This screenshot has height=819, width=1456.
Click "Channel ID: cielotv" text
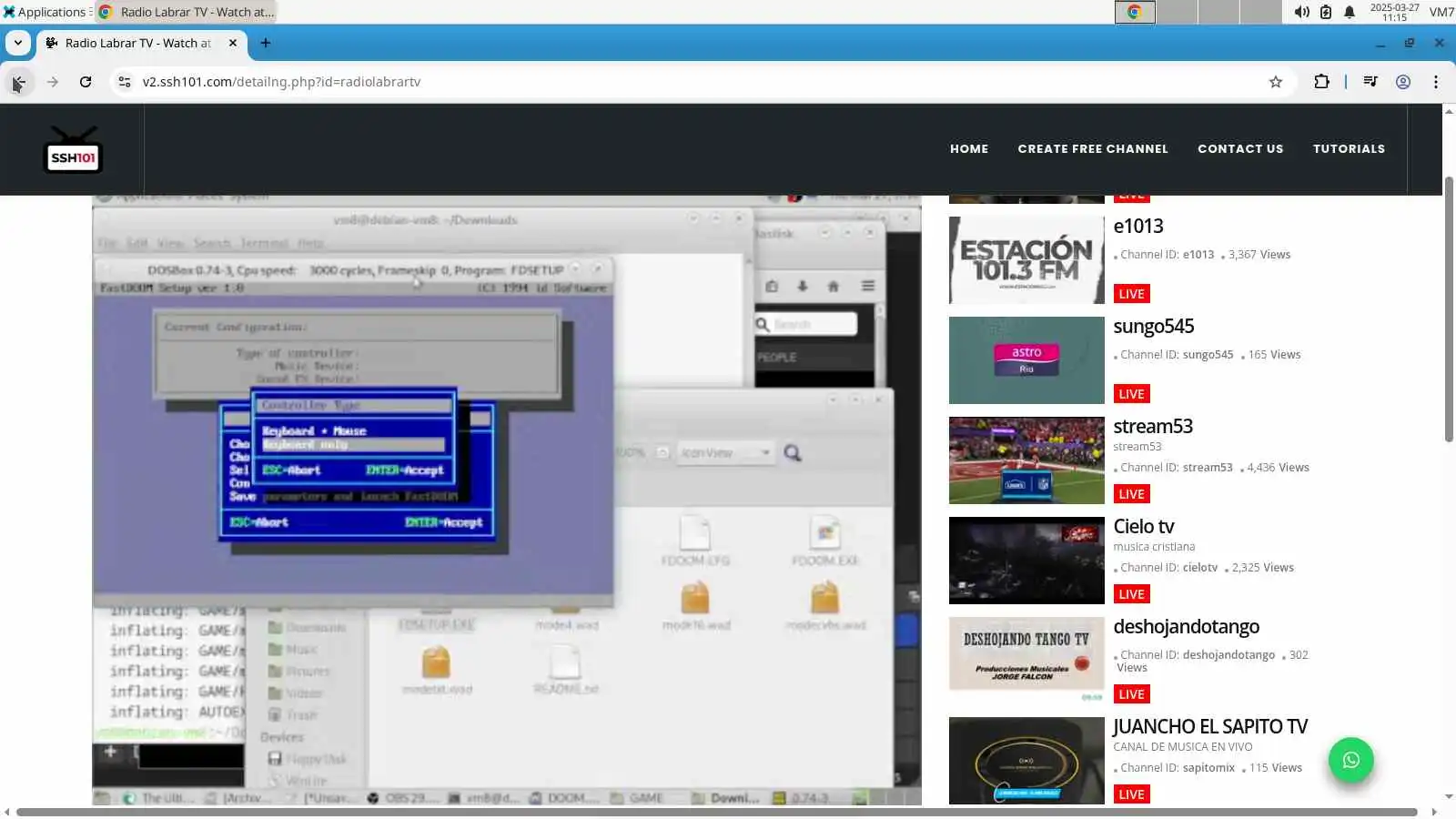(1169, 568)
